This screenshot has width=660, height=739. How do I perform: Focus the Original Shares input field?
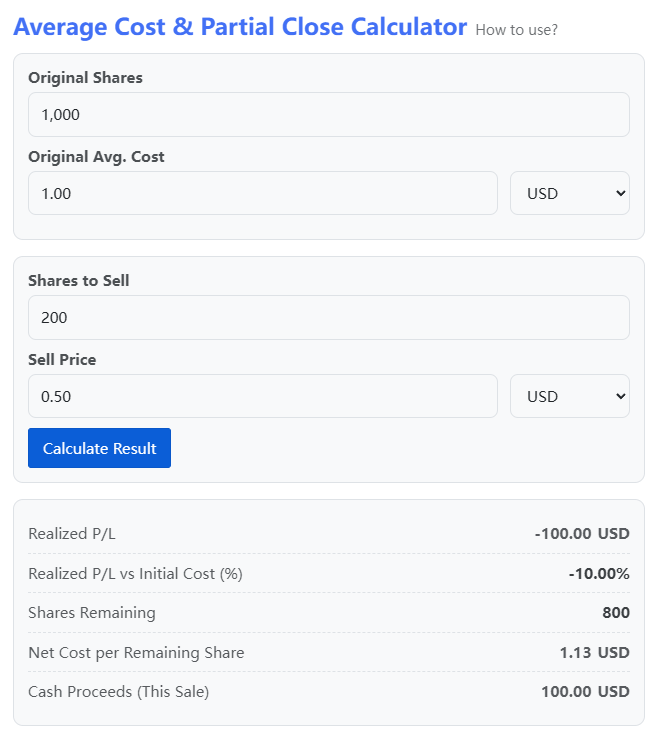point(328,115)
